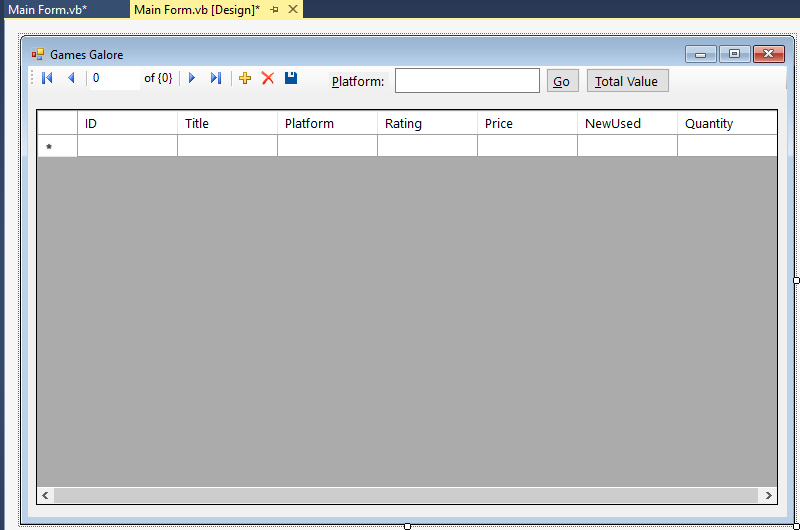Screen dimensions: 800x530
Task: Click the Move Next arrow icon
Action: click(x=192, y=78)
